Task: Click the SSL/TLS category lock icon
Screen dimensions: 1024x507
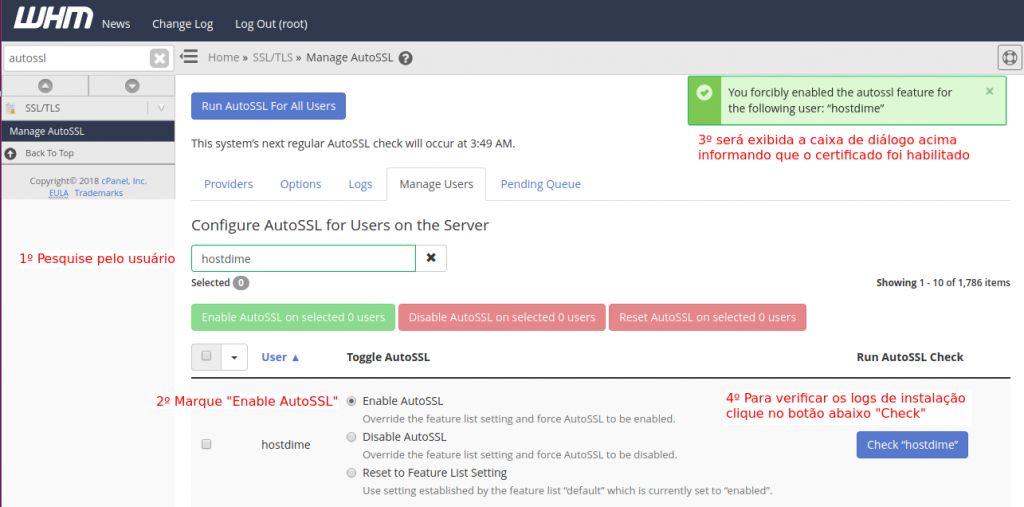Action: click(10, 108)
